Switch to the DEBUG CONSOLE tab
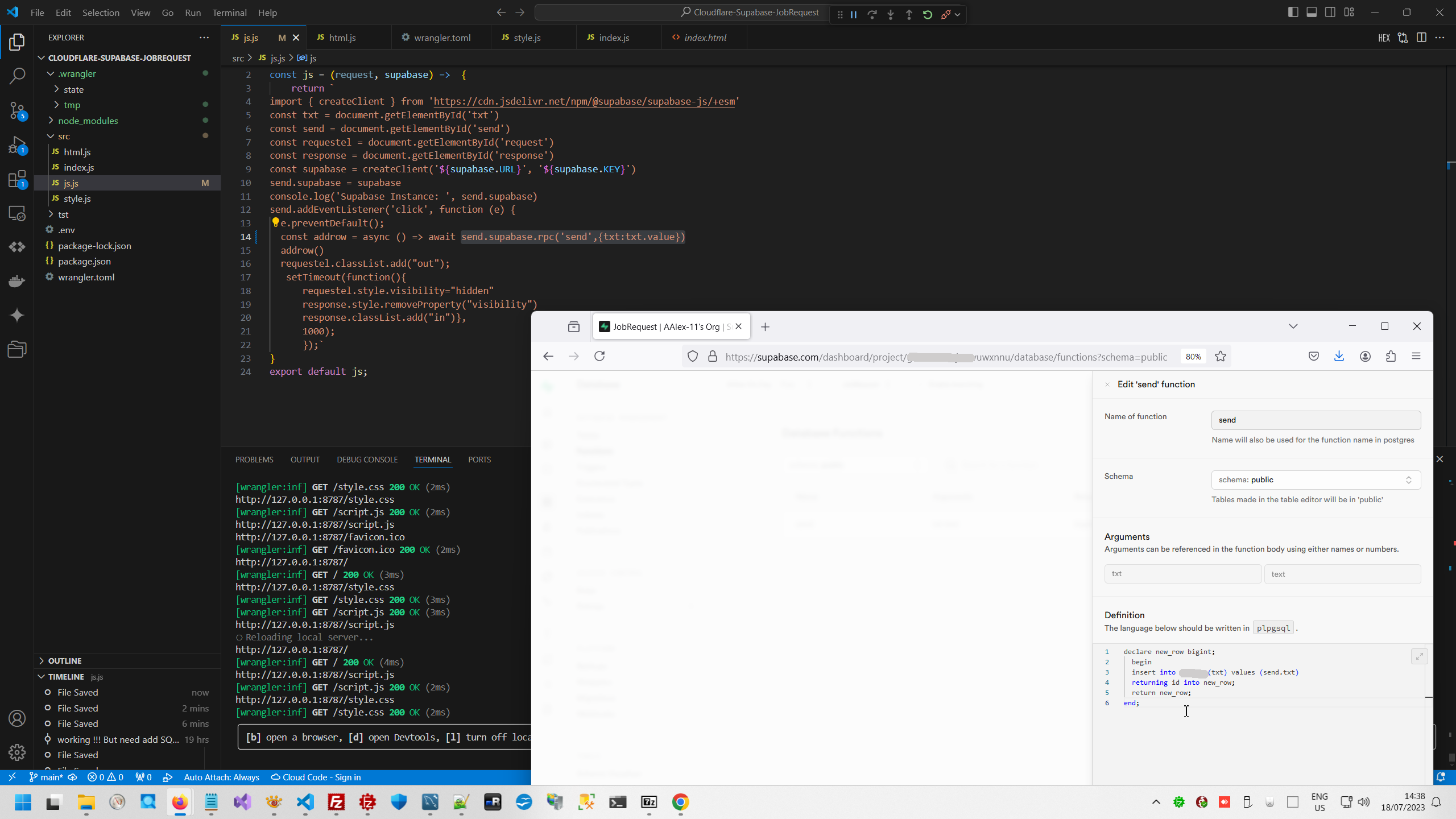The height and width of the screenshot is (819, 1456). (367, 460)
